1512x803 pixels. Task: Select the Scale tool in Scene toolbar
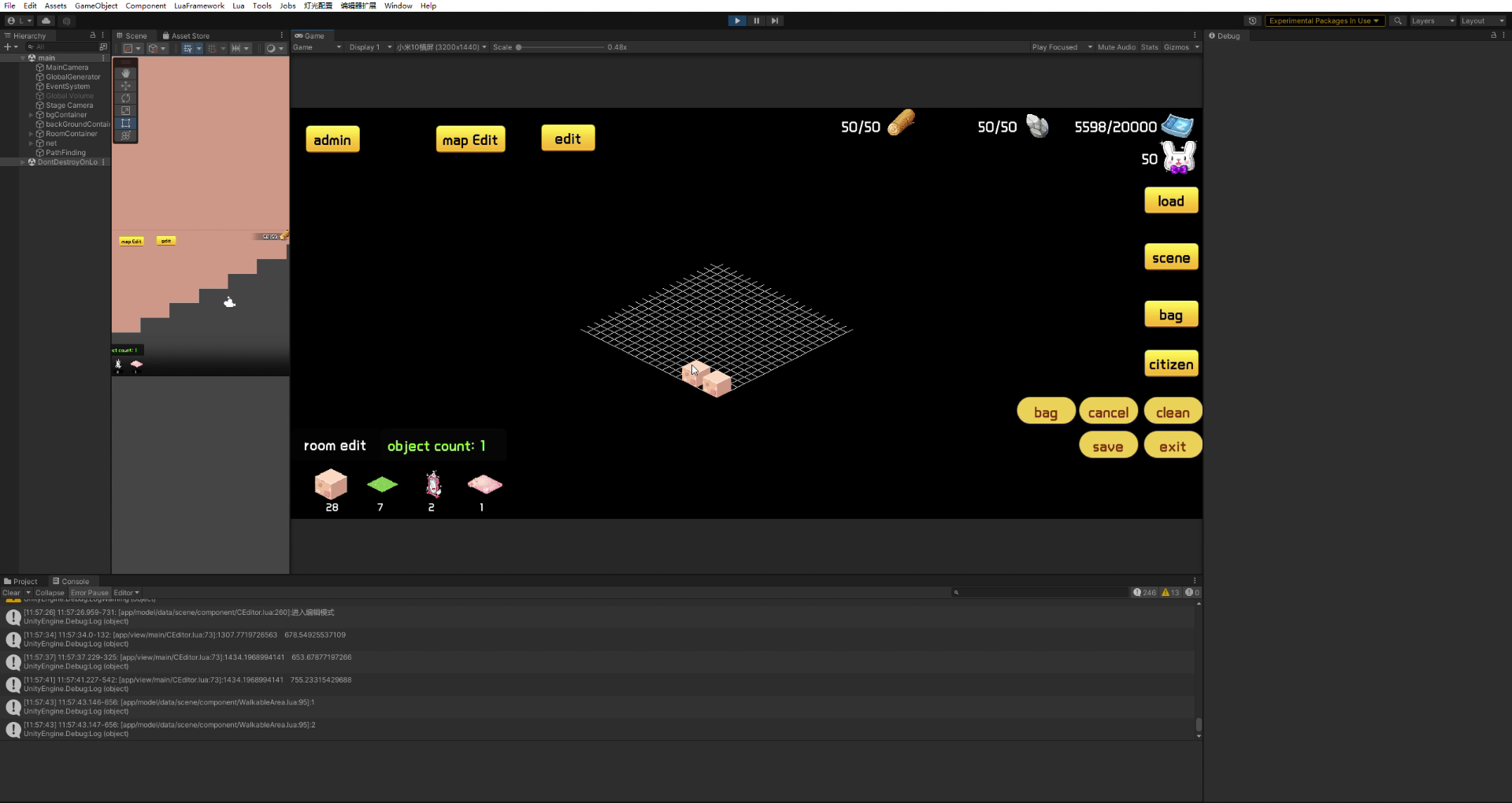(x=125, y=111)
